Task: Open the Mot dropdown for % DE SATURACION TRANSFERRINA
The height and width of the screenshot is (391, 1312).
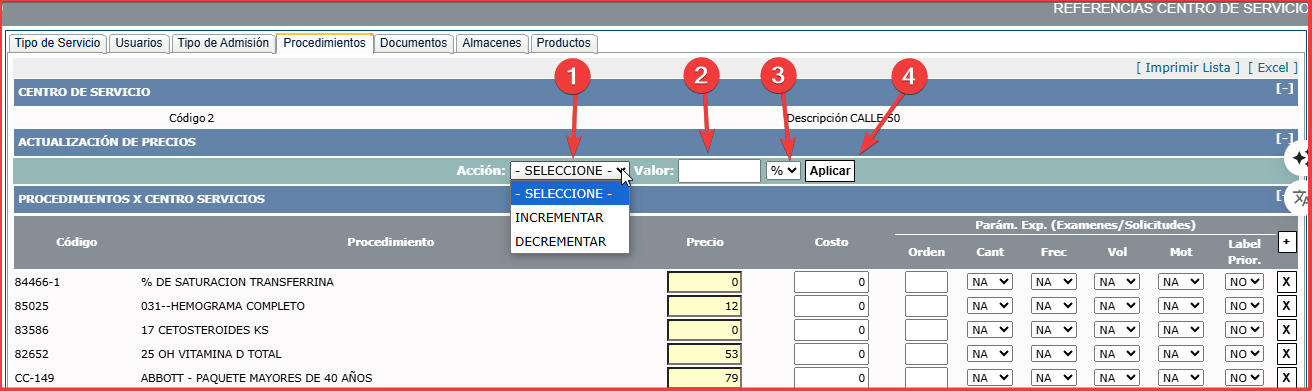Action: (x=1181, y=282)
